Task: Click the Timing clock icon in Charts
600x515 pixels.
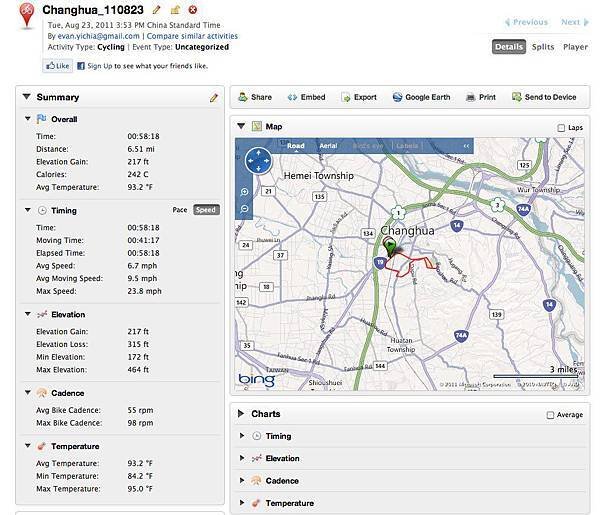Action: [x=257, y=436]
